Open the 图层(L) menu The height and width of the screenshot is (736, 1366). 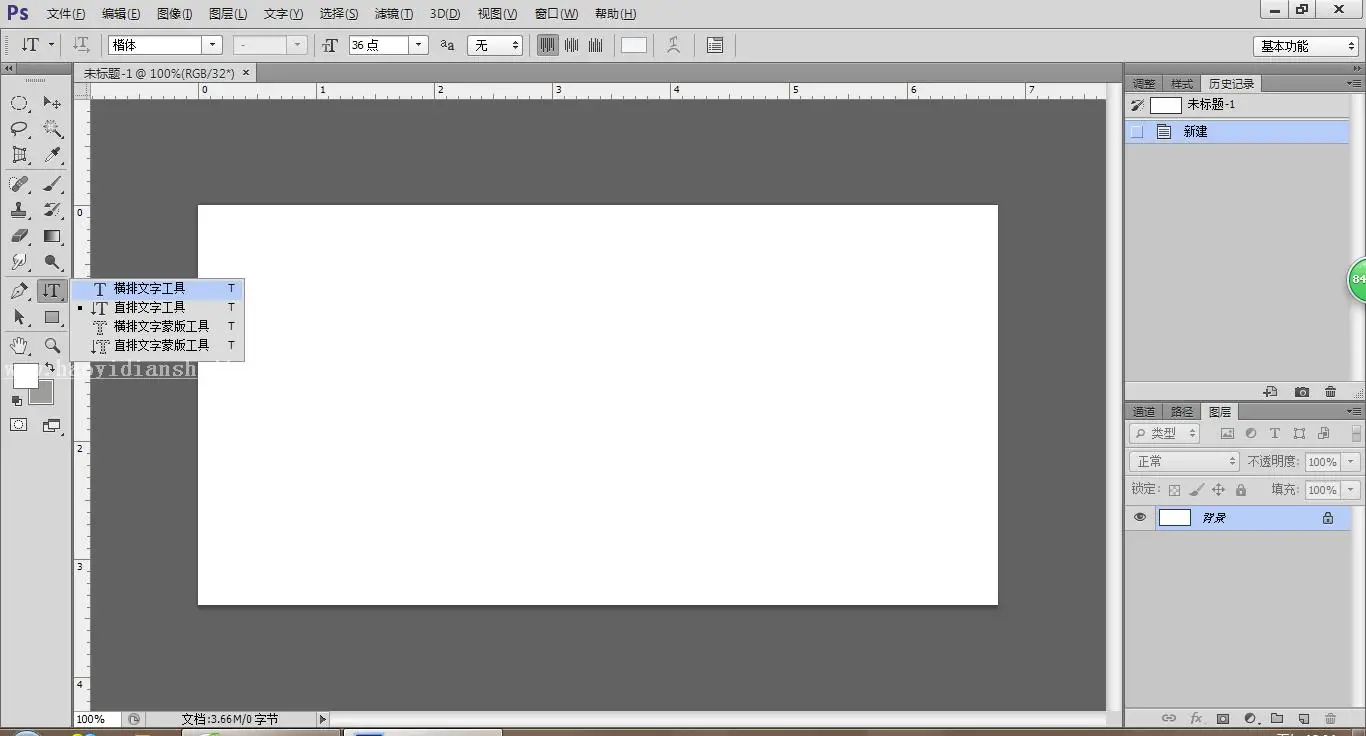[228, 14]
